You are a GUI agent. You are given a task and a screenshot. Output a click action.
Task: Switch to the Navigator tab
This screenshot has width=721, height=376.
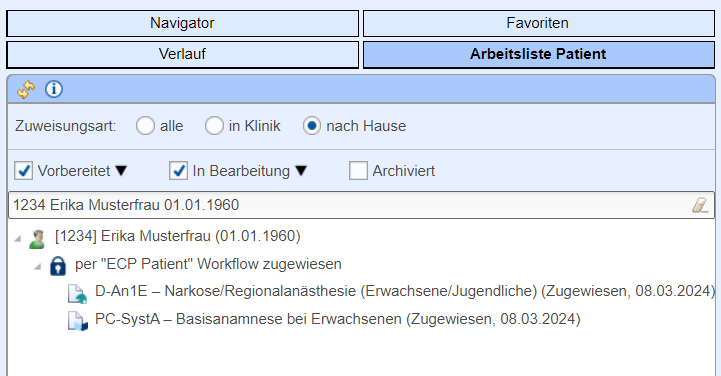[x=183, y=23]
